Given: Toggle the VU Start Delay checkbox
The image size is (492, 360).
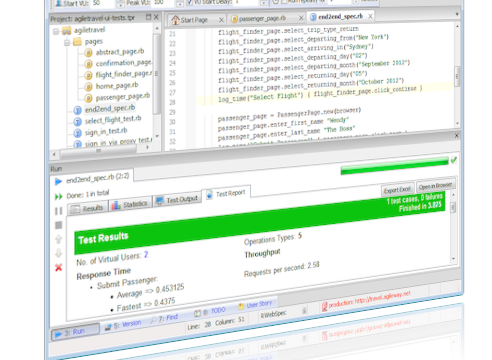Looking at the screenshot, I should coord(189,2).
